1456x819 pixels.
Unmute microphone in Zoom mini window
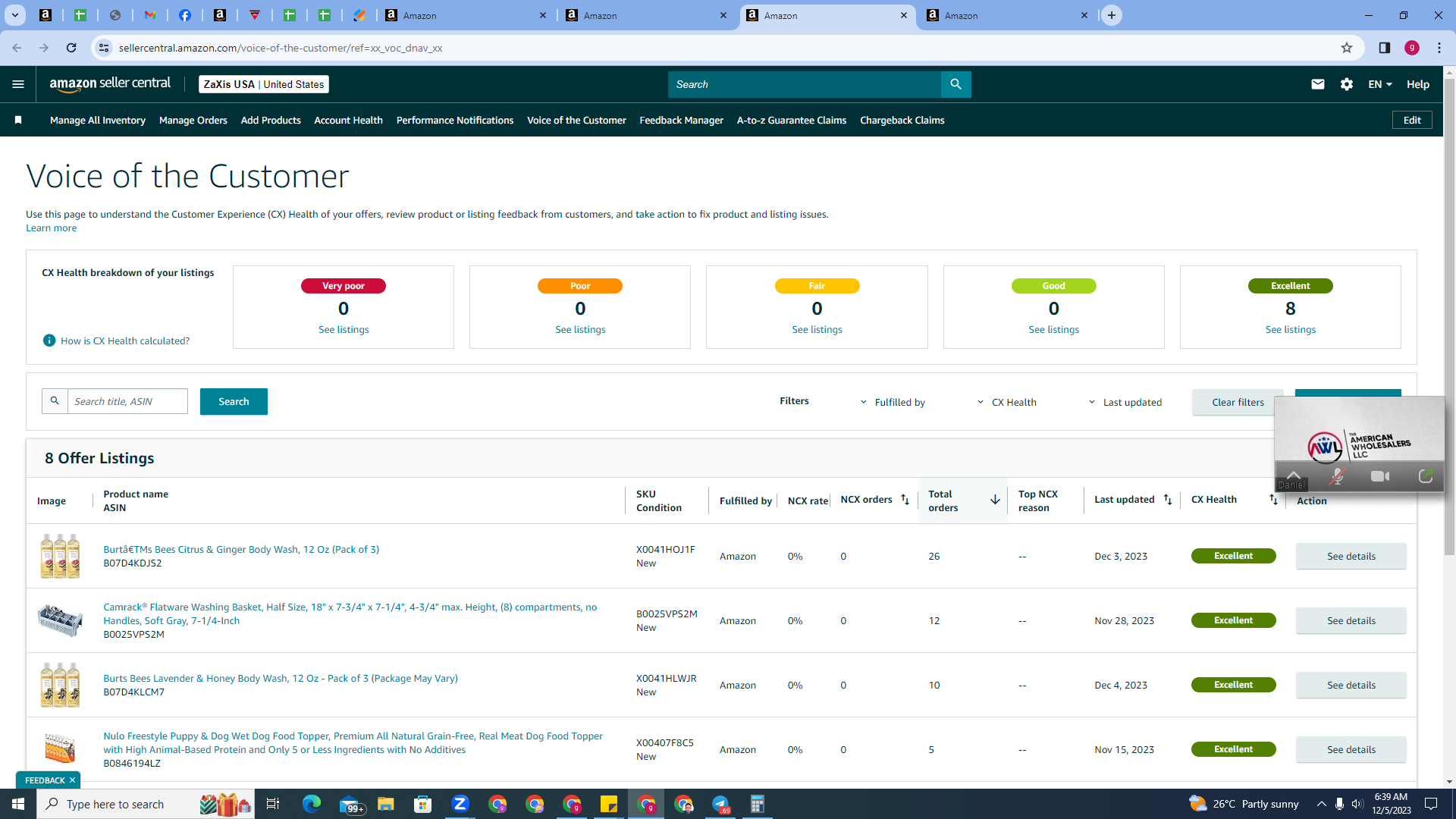[1338, 476]
